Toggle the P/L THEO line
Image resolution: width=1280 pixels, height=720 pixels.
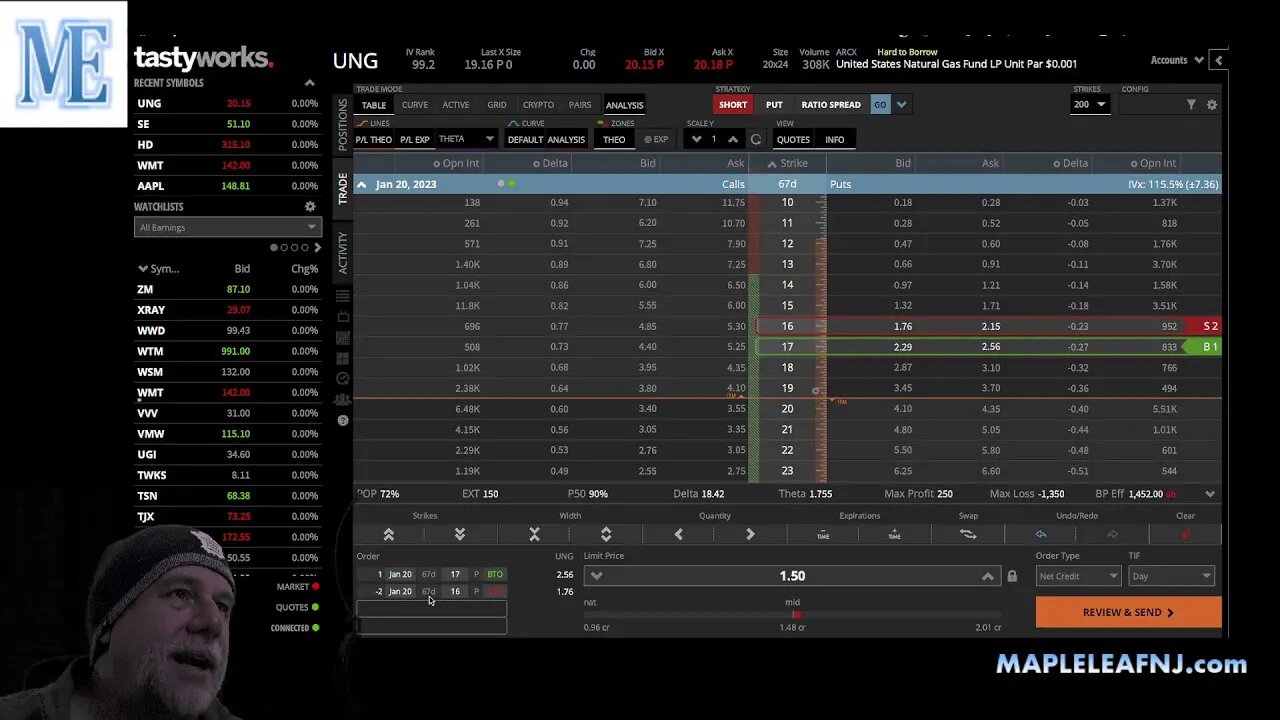(374, 139)
